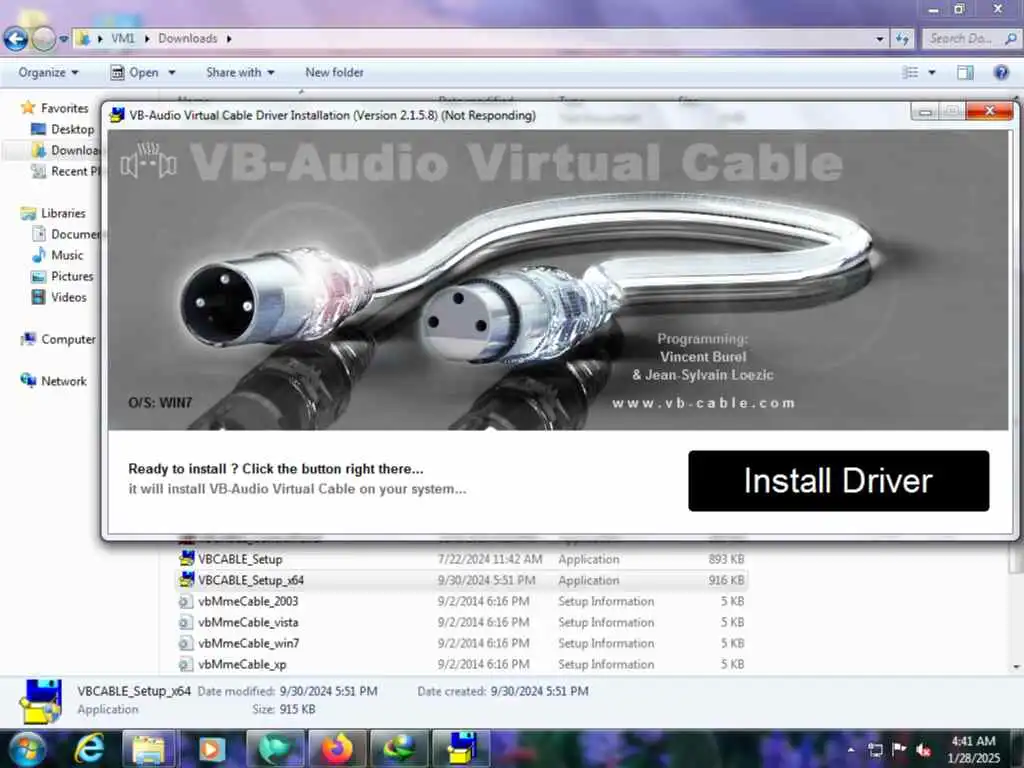Click the Forward navigation arrow in Explorer

point(43,39)
